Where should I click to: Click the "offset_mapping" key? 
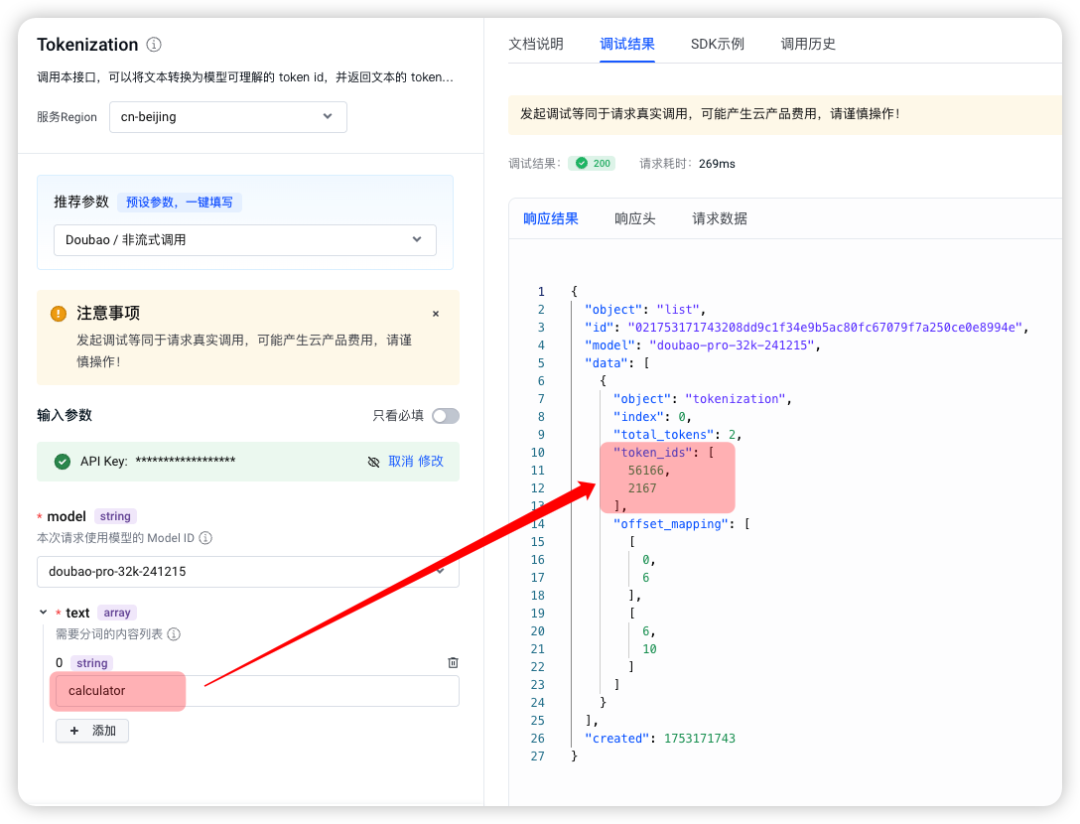pos(670,524)
